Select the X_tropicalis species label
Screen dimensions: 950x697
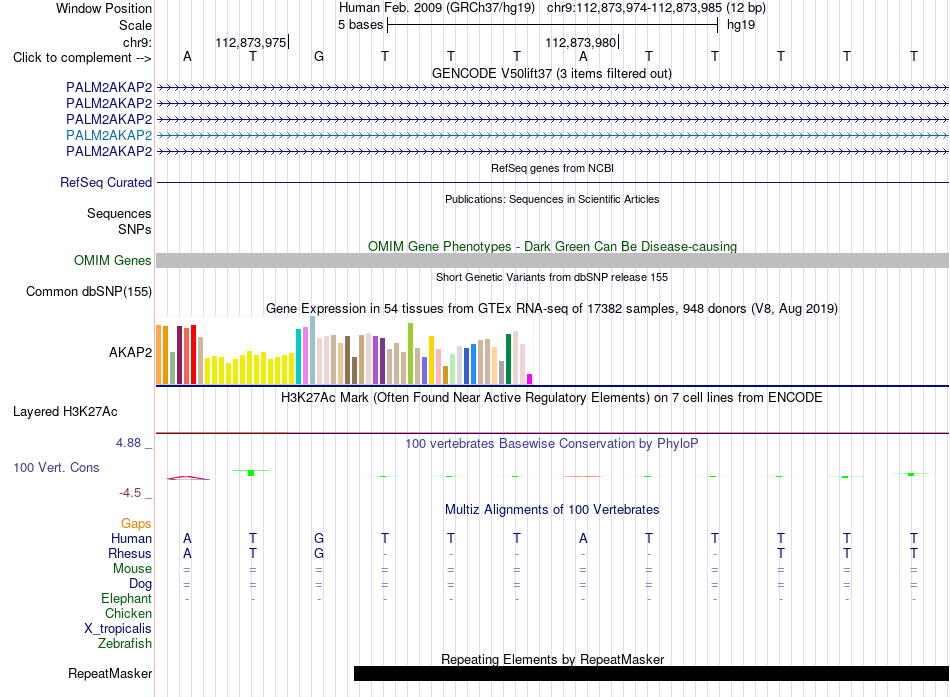[118, 629]
